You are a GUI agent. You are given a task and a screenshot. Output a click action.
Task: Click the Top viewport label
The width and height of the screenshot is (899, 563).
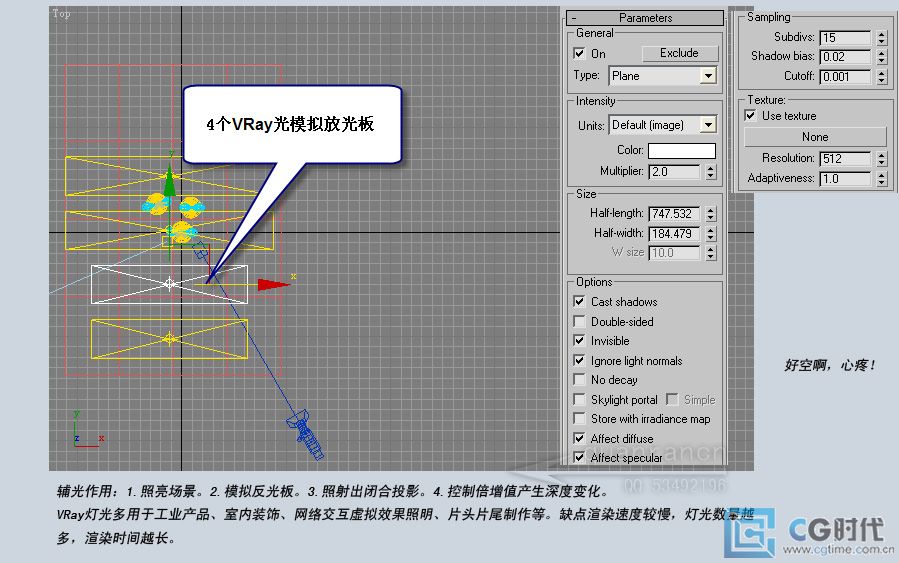[61, 14]
